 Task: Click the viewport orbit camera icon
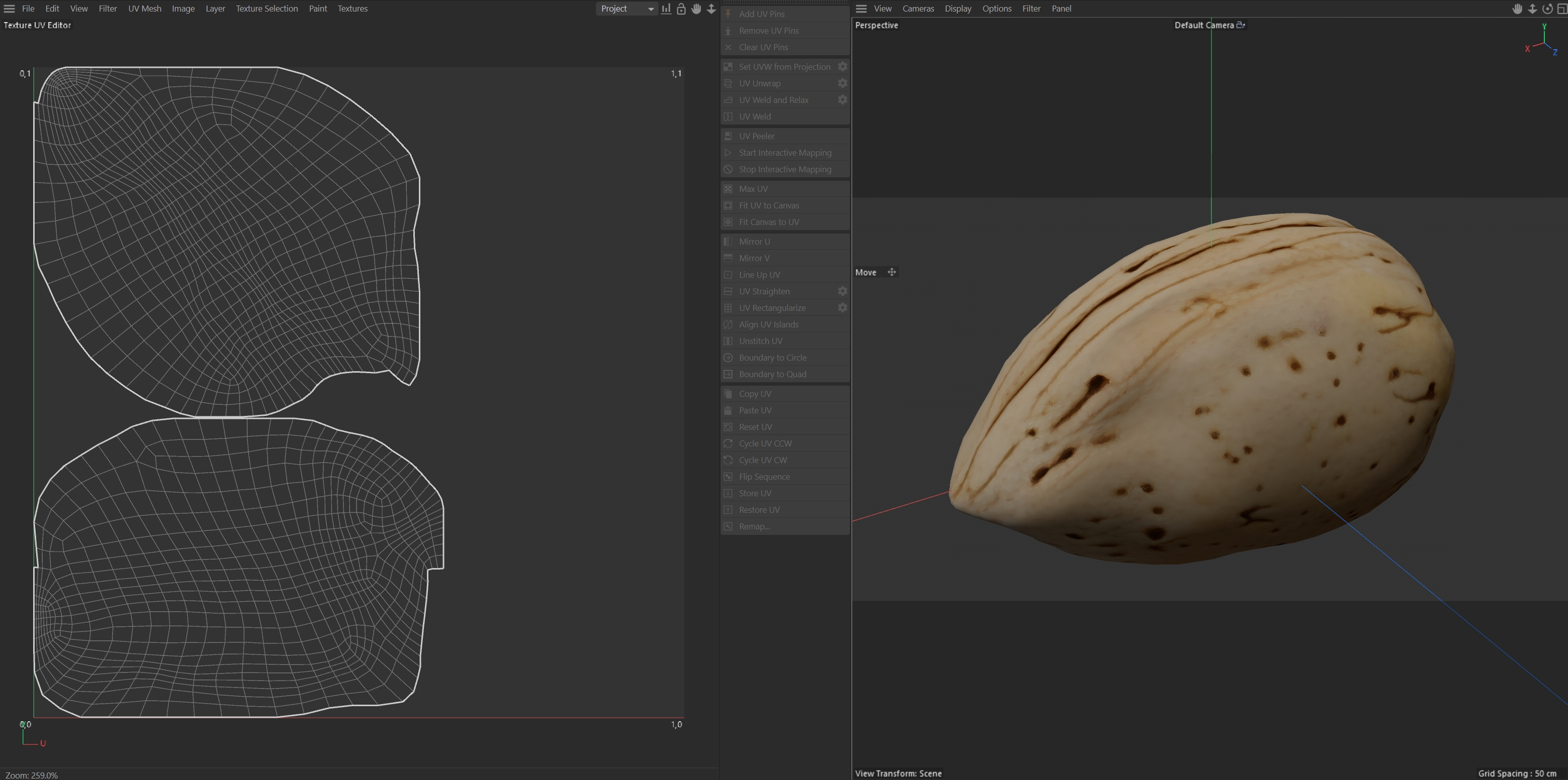pyautogui.click(x=1547, y=9)
